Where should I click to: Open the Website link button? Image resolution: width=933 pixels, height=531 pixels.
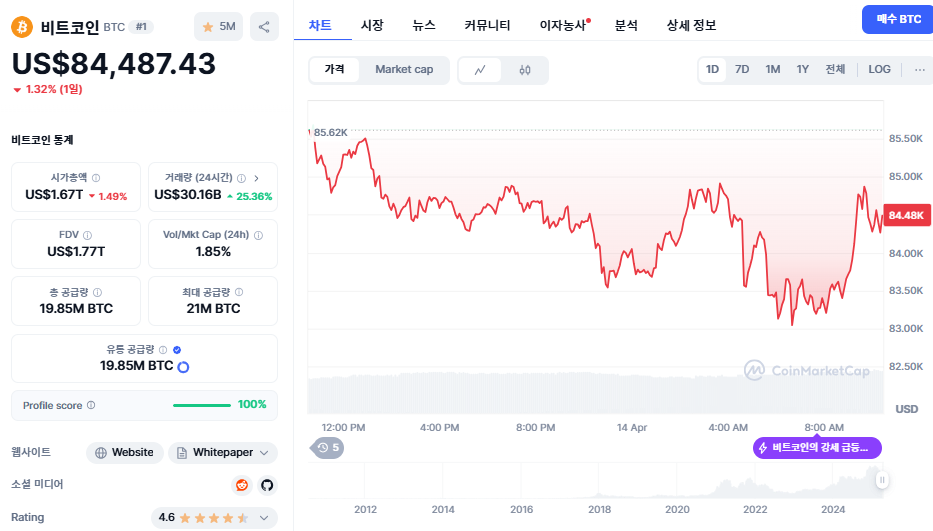pos(125,452)
